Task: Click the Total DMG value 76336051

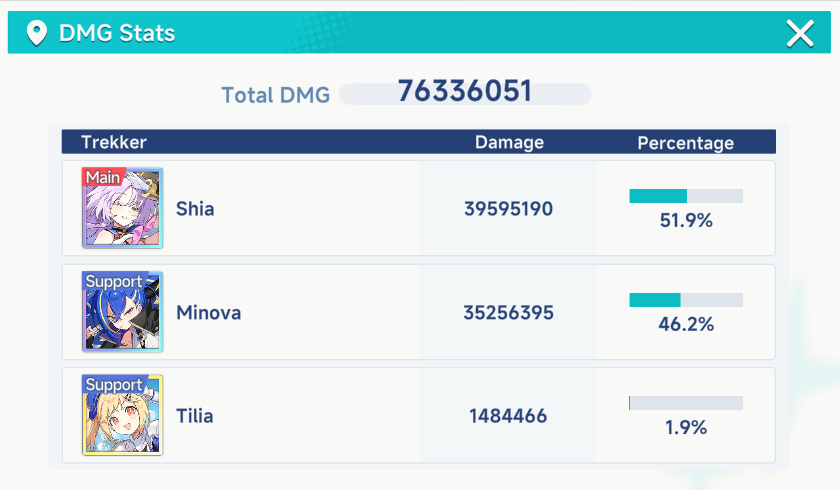Action: click(464, 92)
